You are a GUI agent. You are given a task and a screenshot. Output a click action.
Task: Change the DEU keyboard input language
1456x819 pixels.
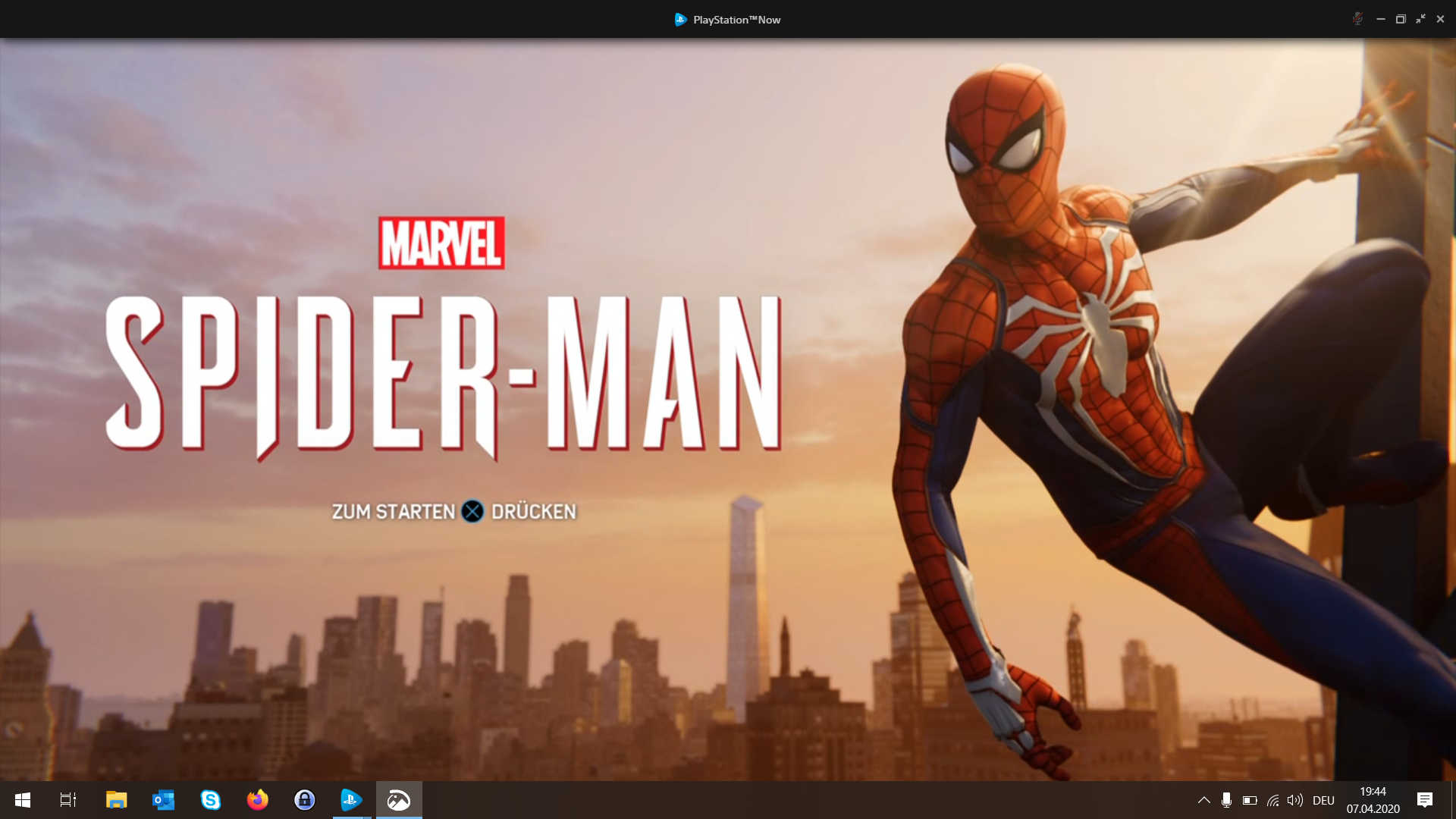click(1323, 800)
